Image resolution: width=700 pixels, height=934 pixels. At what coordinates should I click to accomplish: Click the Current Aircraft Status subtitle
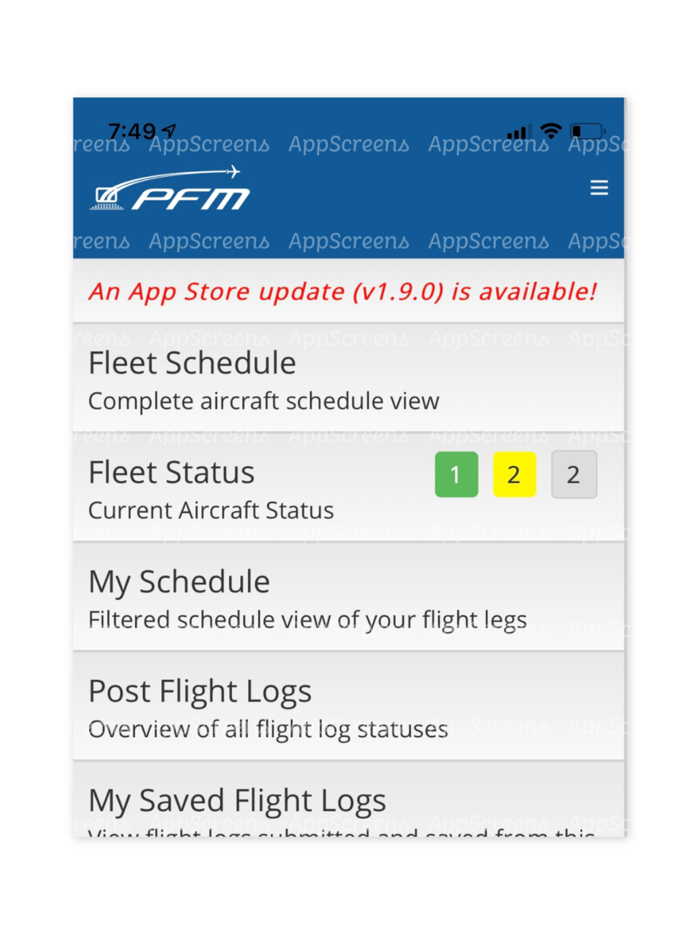click(x=210, y=510)
